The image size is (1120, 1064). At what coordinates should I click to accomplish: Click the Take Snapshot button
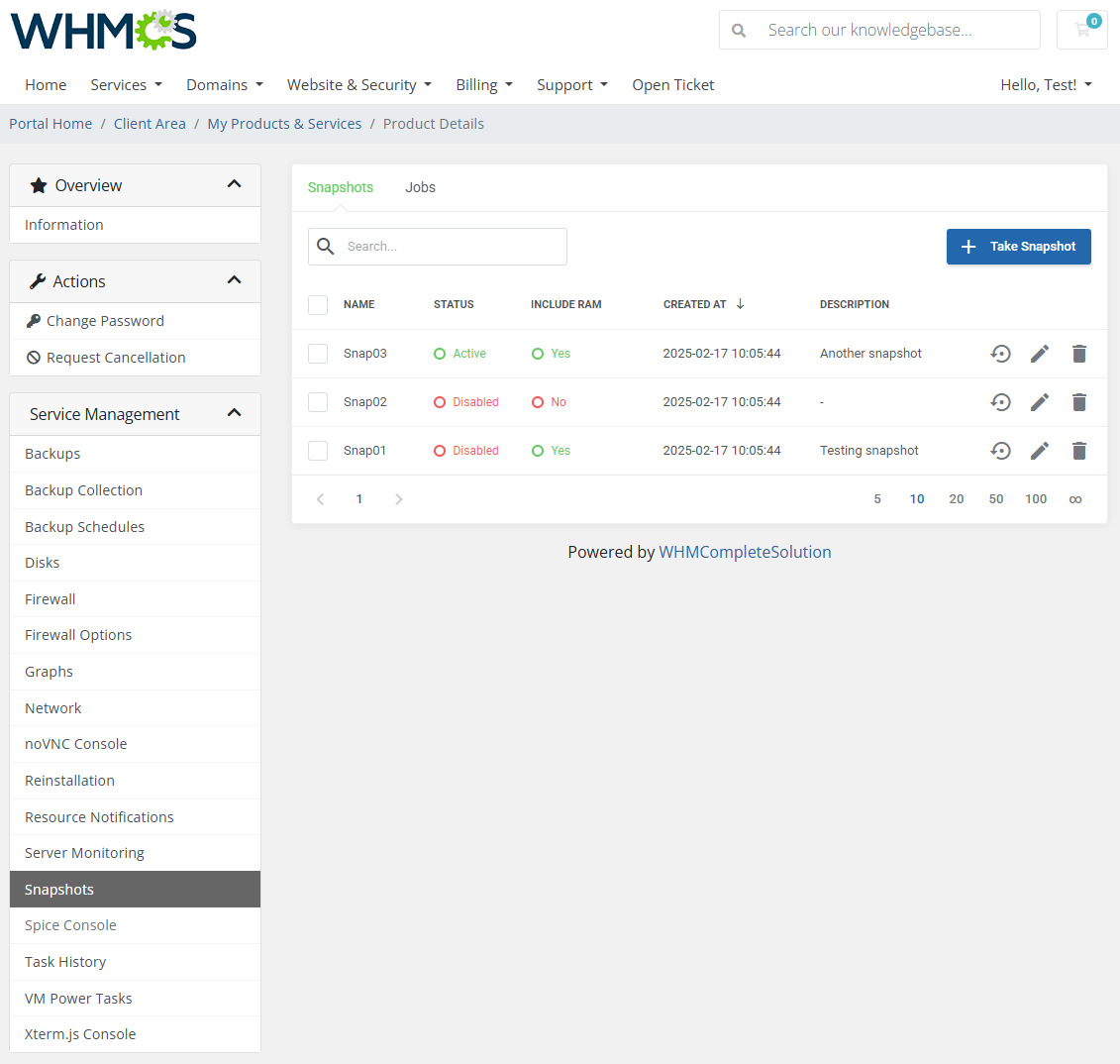tap(1018, 246)
